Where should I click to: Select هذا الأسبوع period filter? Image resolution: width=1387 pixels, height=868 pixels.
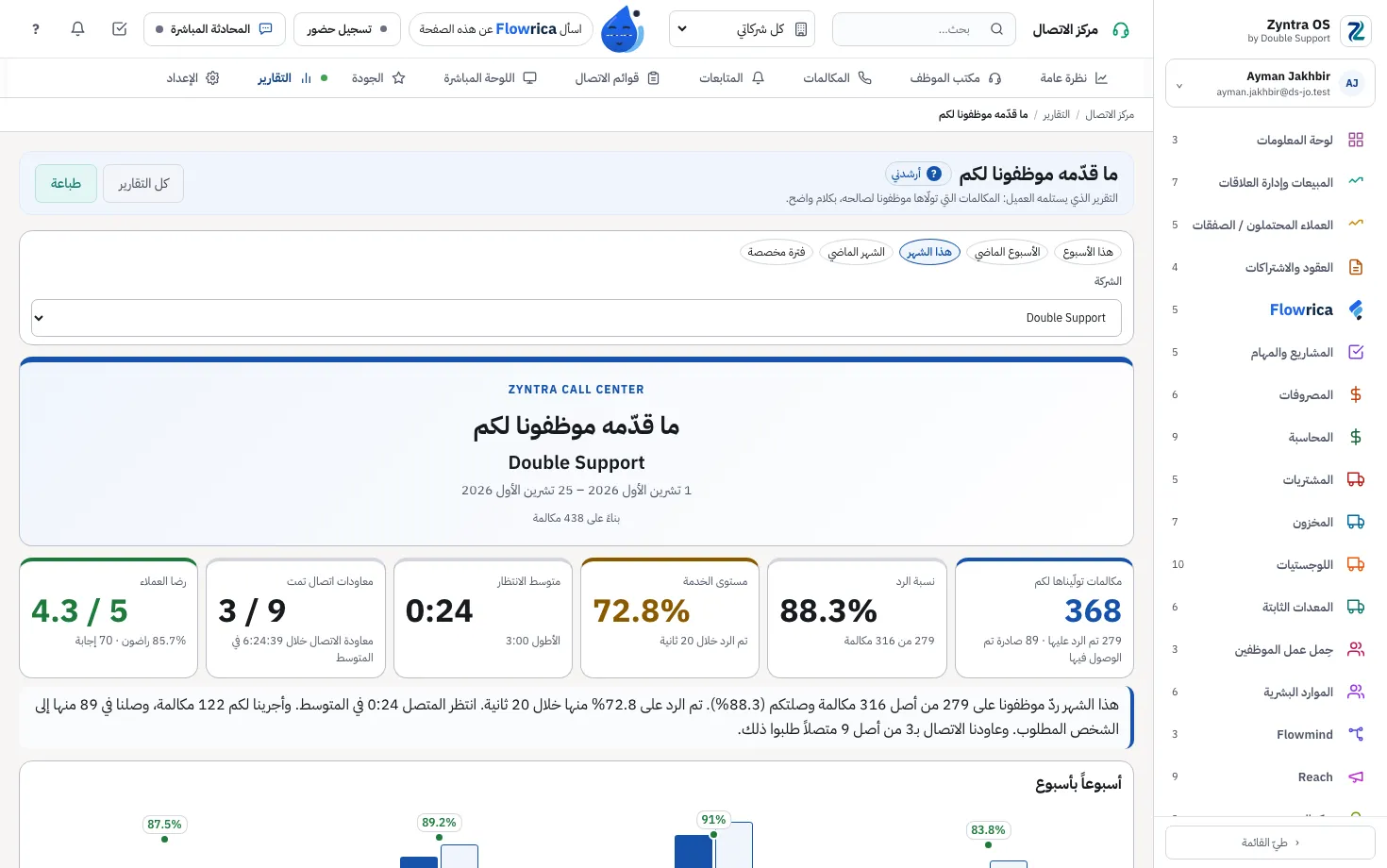point(1088,252)
